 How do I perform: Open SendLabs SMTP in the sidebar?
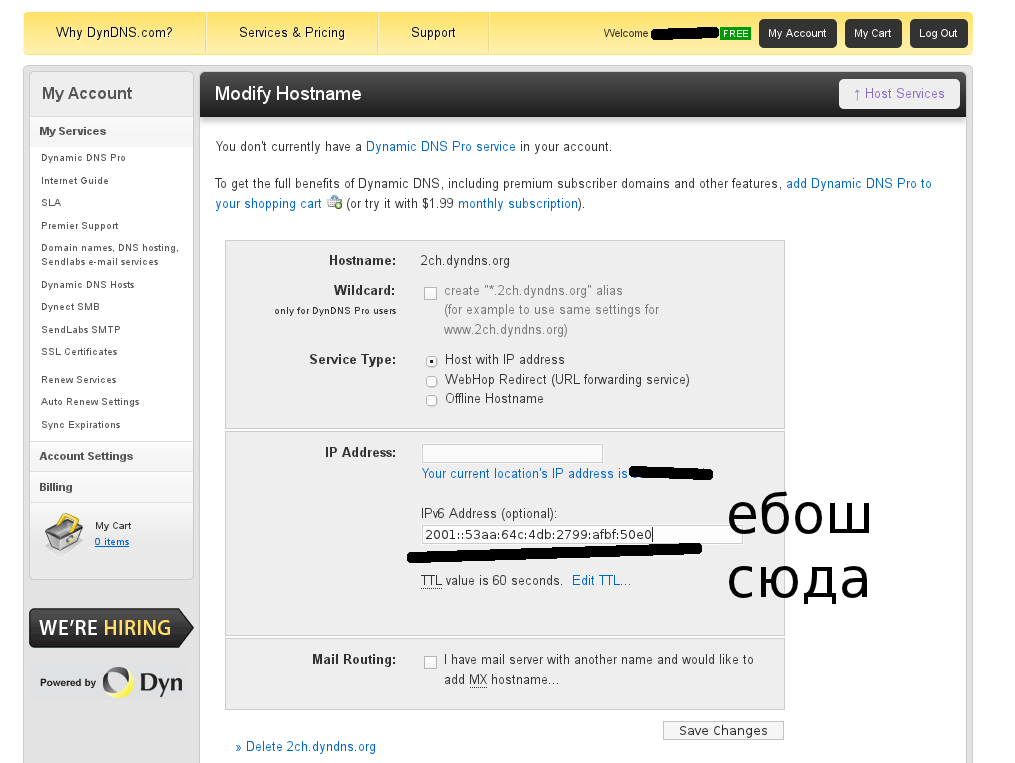(81, 329)
